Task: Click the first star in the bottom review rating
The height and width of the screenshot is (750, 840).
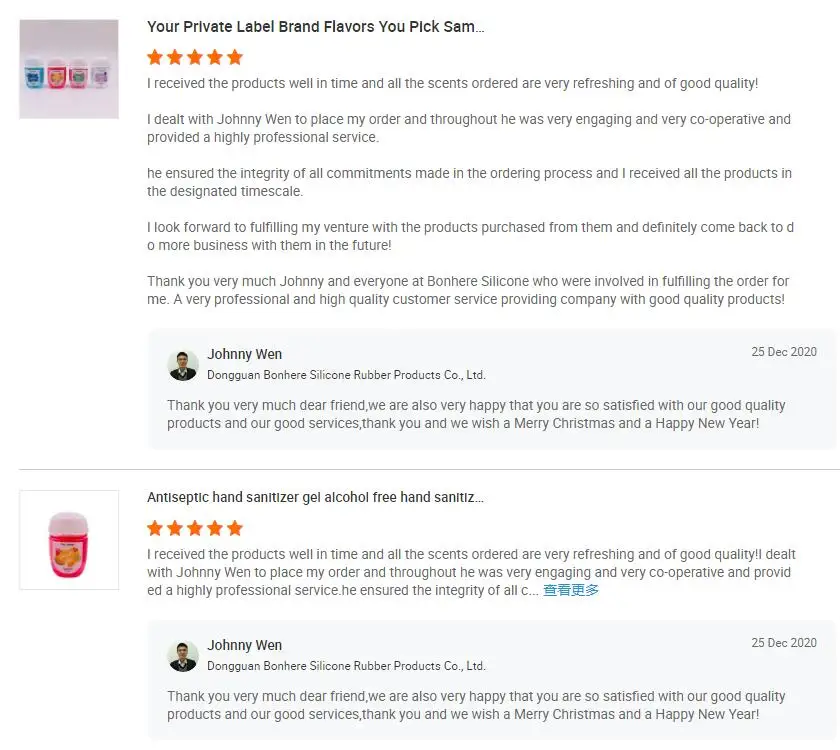Action: (x=156, y=528)
